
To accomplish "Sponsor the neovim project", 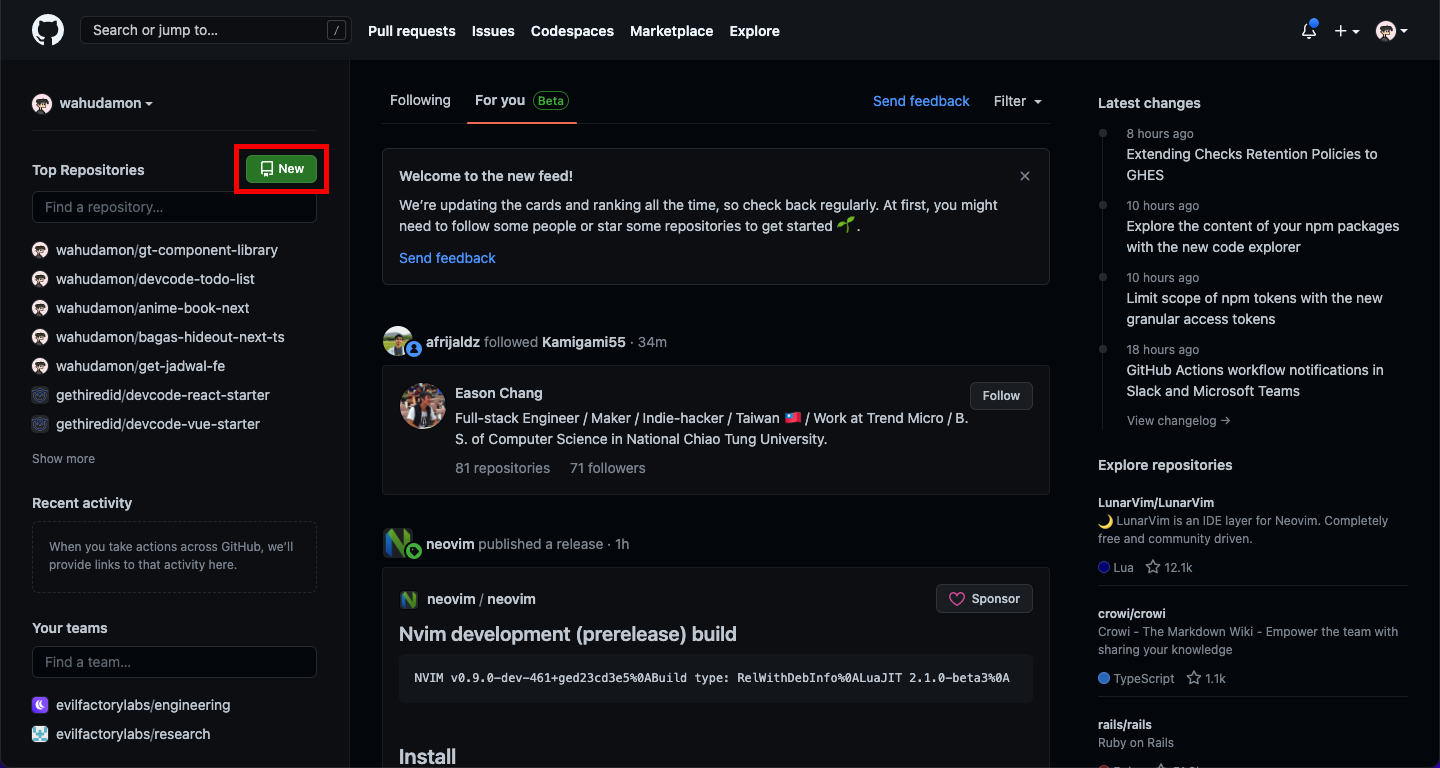I will (x=984, y=599).
